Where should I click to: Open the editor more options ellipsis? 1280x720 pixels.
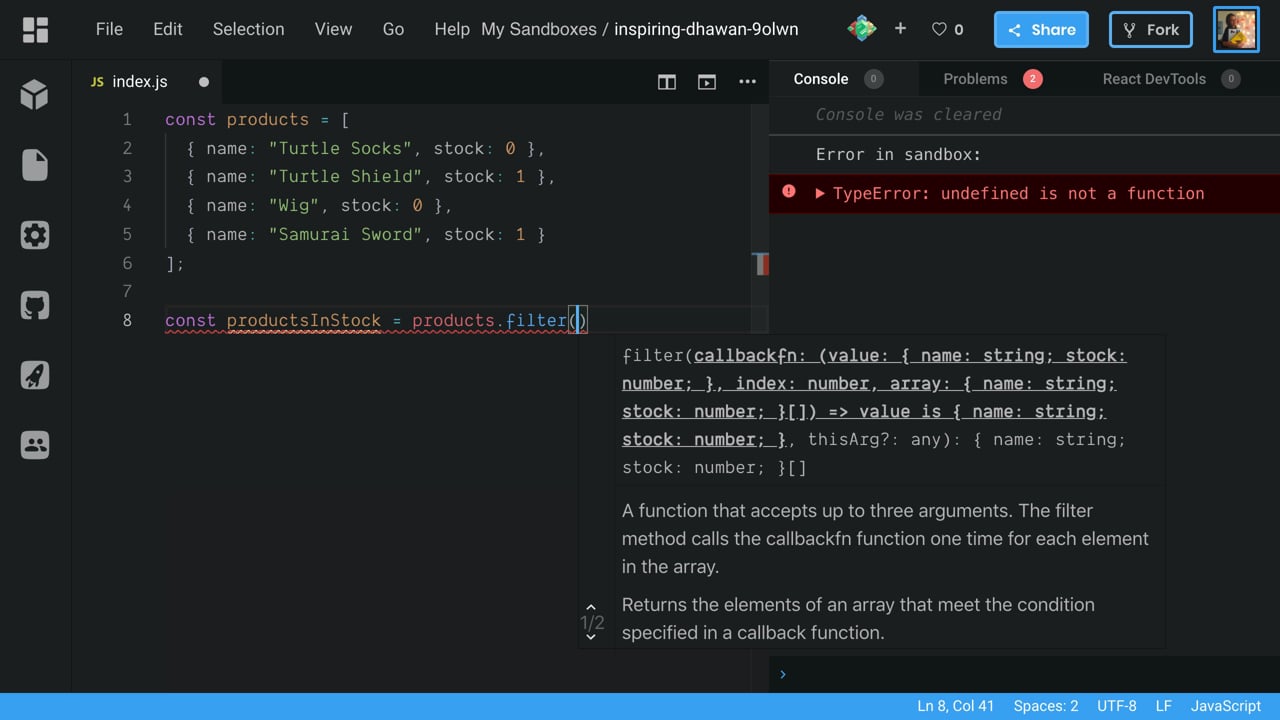pos(747,82)
